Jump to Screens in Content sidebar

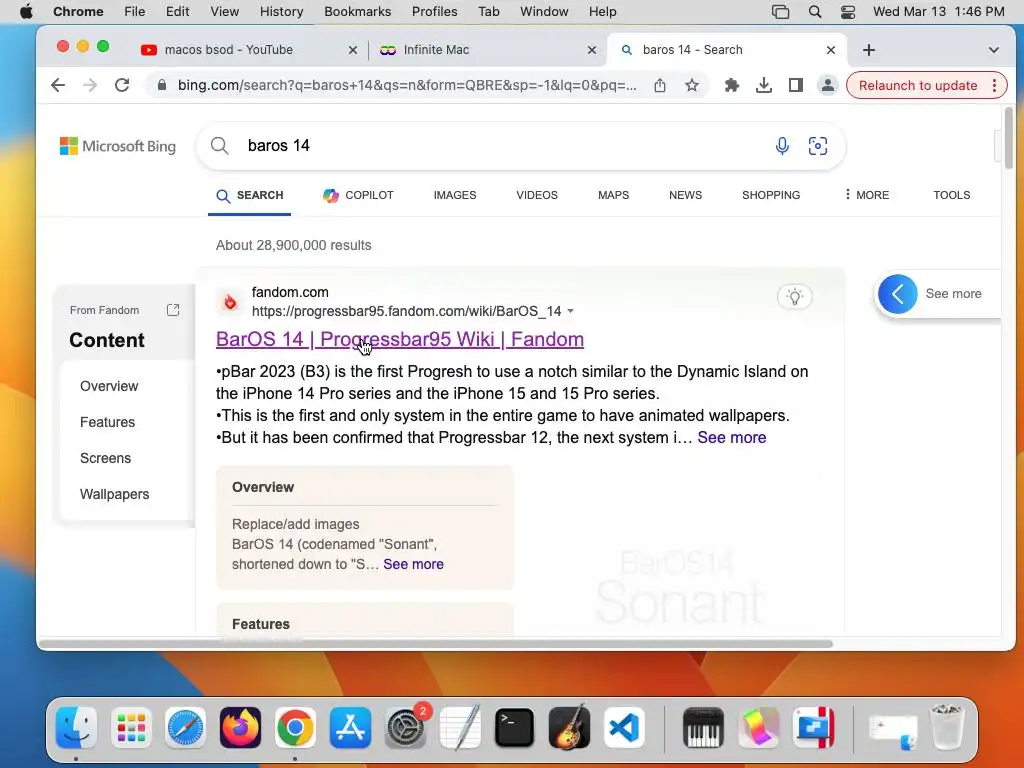[x=105, y=458]
